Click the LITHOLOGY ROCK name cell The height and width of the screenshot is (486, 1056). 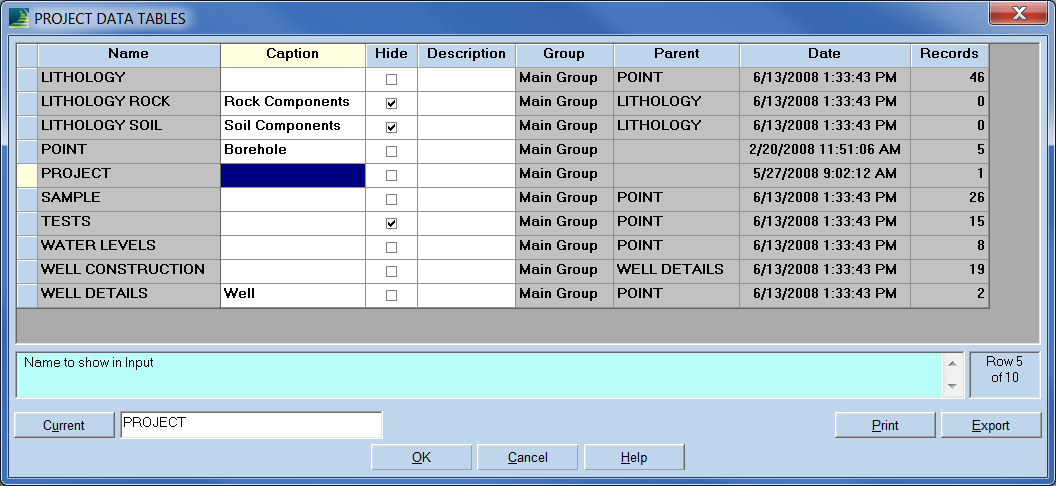pos(129,103)
